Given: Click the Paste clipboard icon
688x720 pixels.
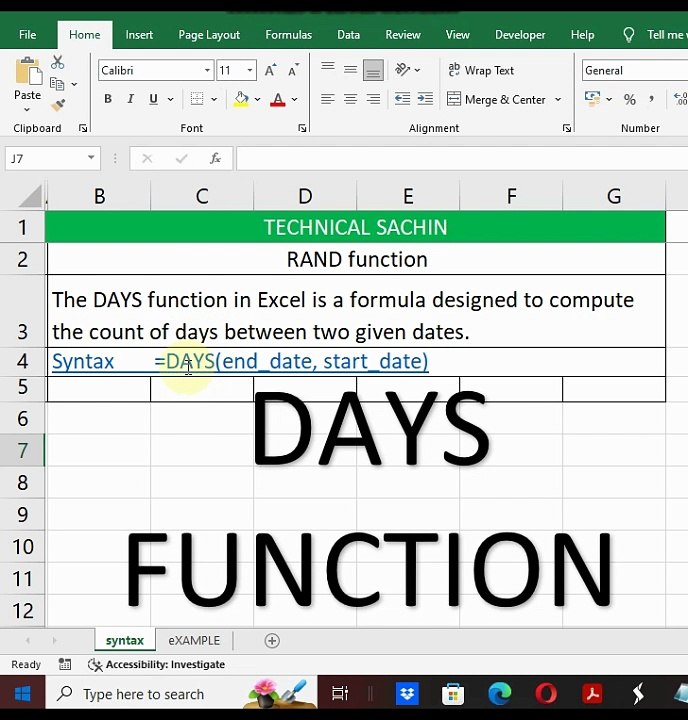Looking at the screenshot, I should point(28,72).
